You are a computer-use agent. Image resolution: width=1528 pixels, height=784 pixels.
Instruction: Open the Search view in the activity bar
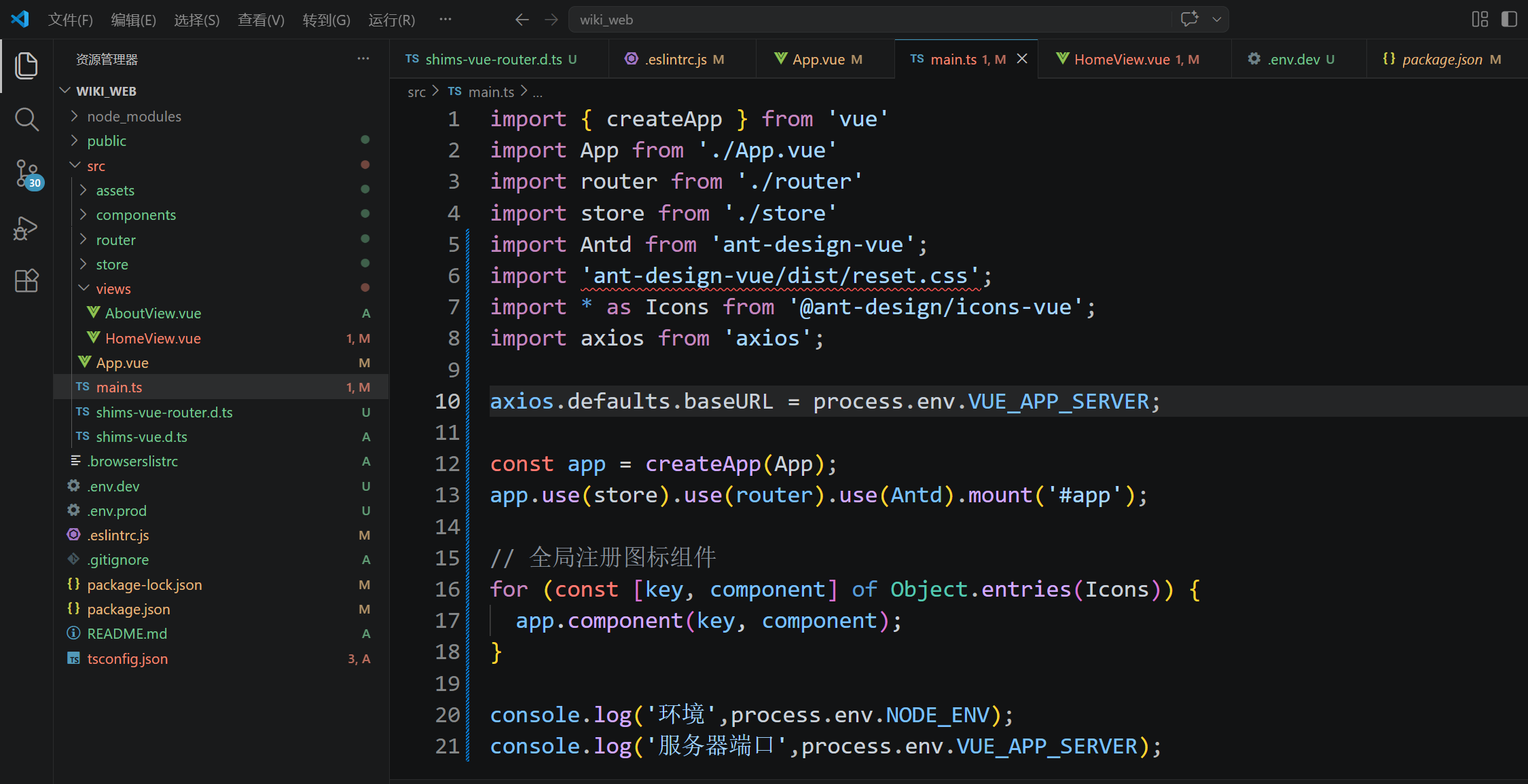(26, 119)
